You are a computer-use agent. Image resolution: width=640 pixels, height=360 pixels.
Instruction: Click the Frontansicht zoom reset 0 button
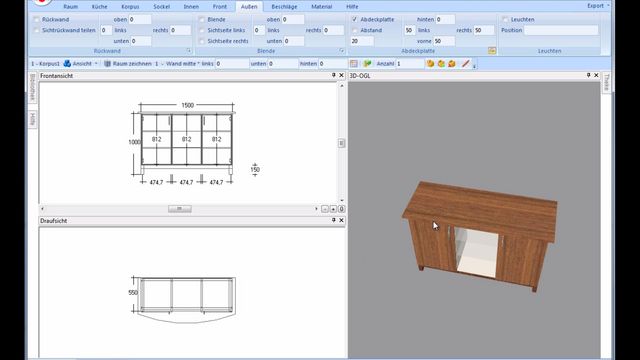pos(341,209)
